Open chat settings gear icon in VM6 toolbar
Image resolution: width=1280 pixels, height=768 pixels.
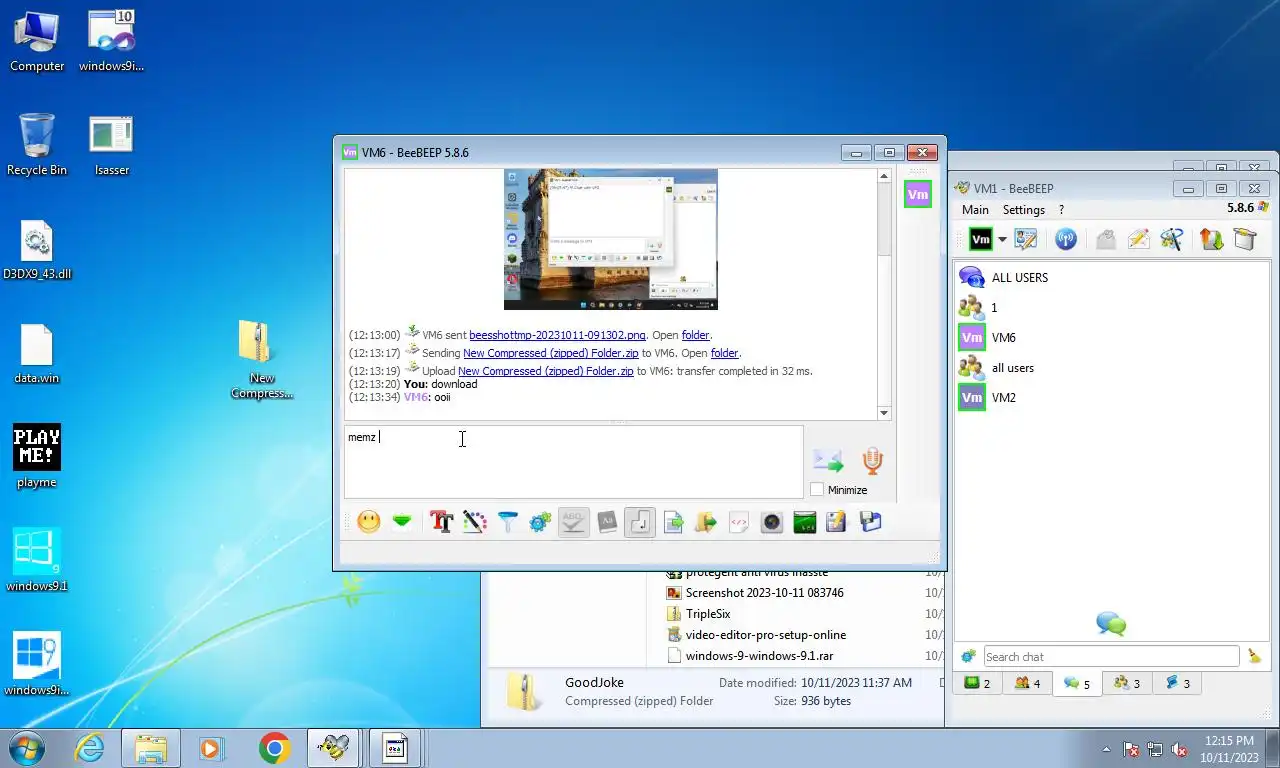point(541,522)
